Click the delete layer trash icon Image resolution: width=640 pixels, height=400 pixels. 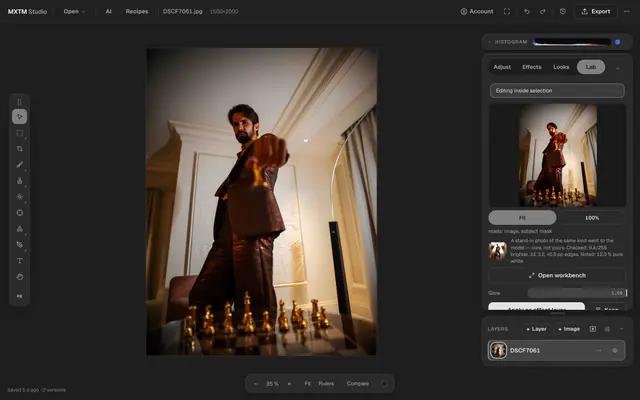(607, 329)
